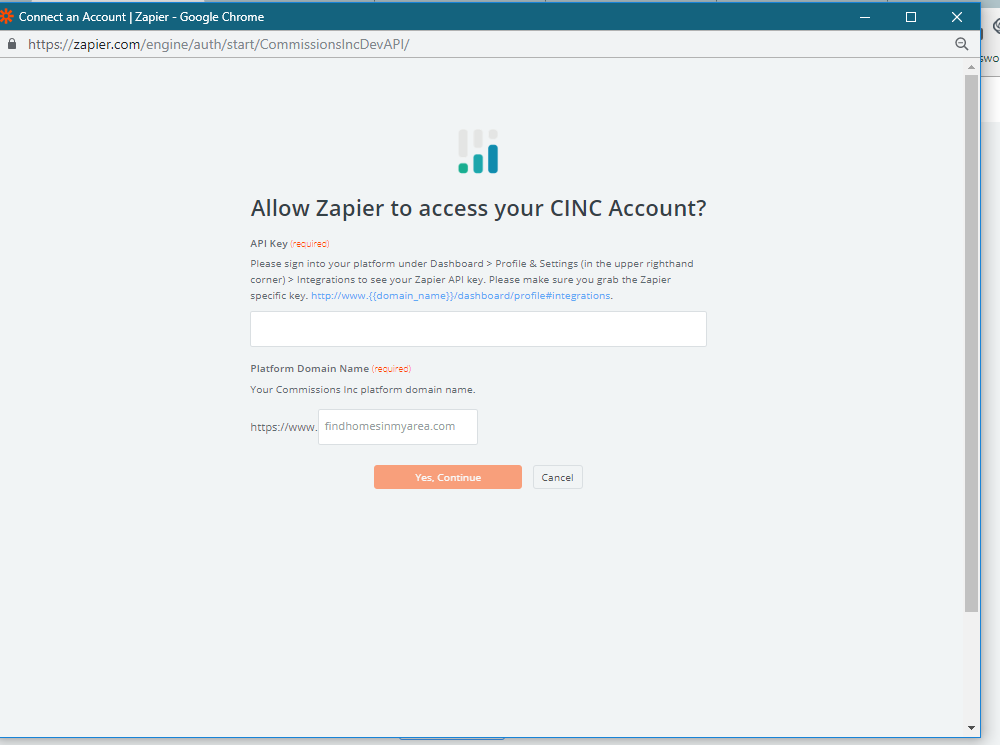Viewport: 1000px width, 745px height.
Task: Click the scrollbar down arrow
Action: click(x=971, y=728)
